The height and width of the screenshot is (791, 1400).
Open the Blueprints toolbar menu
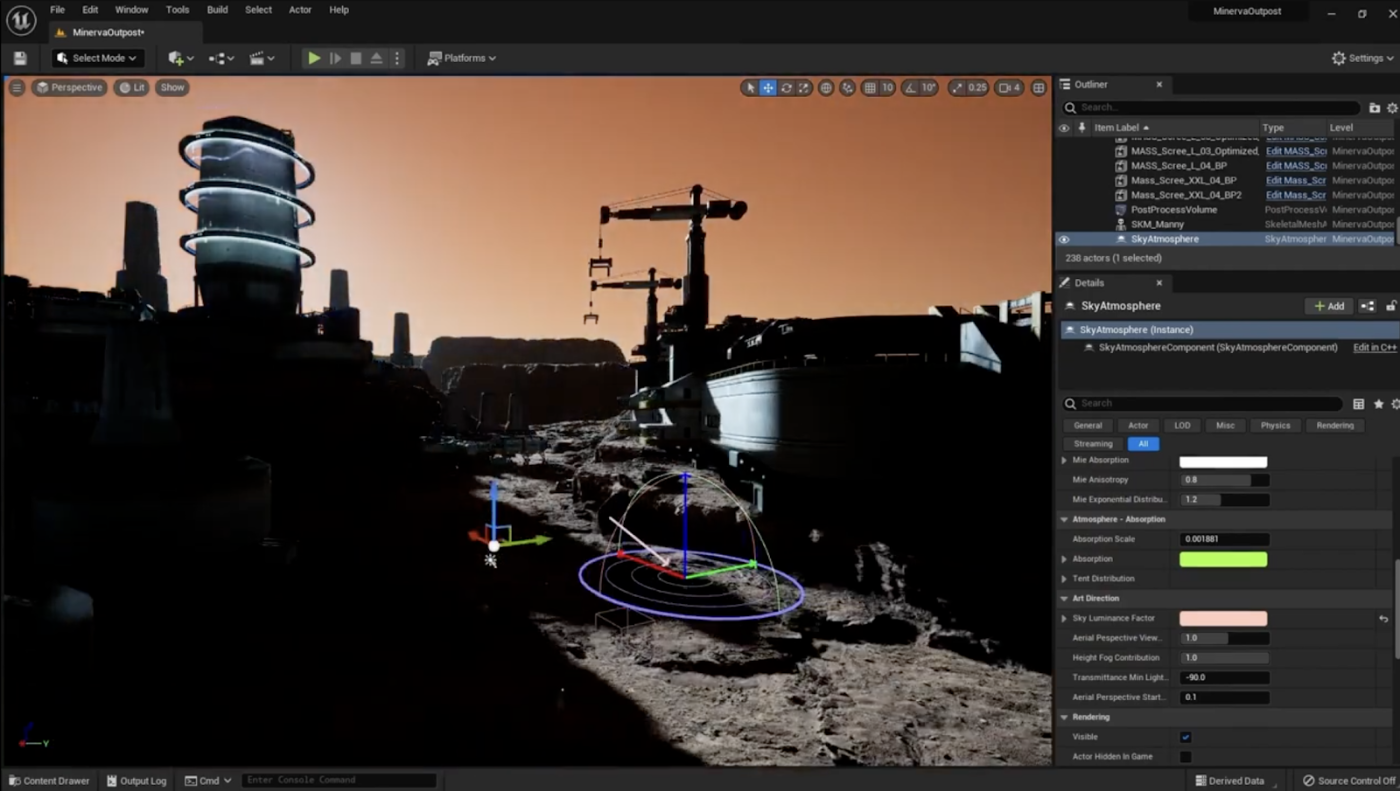pyautogui.click(x=221, y=58)
